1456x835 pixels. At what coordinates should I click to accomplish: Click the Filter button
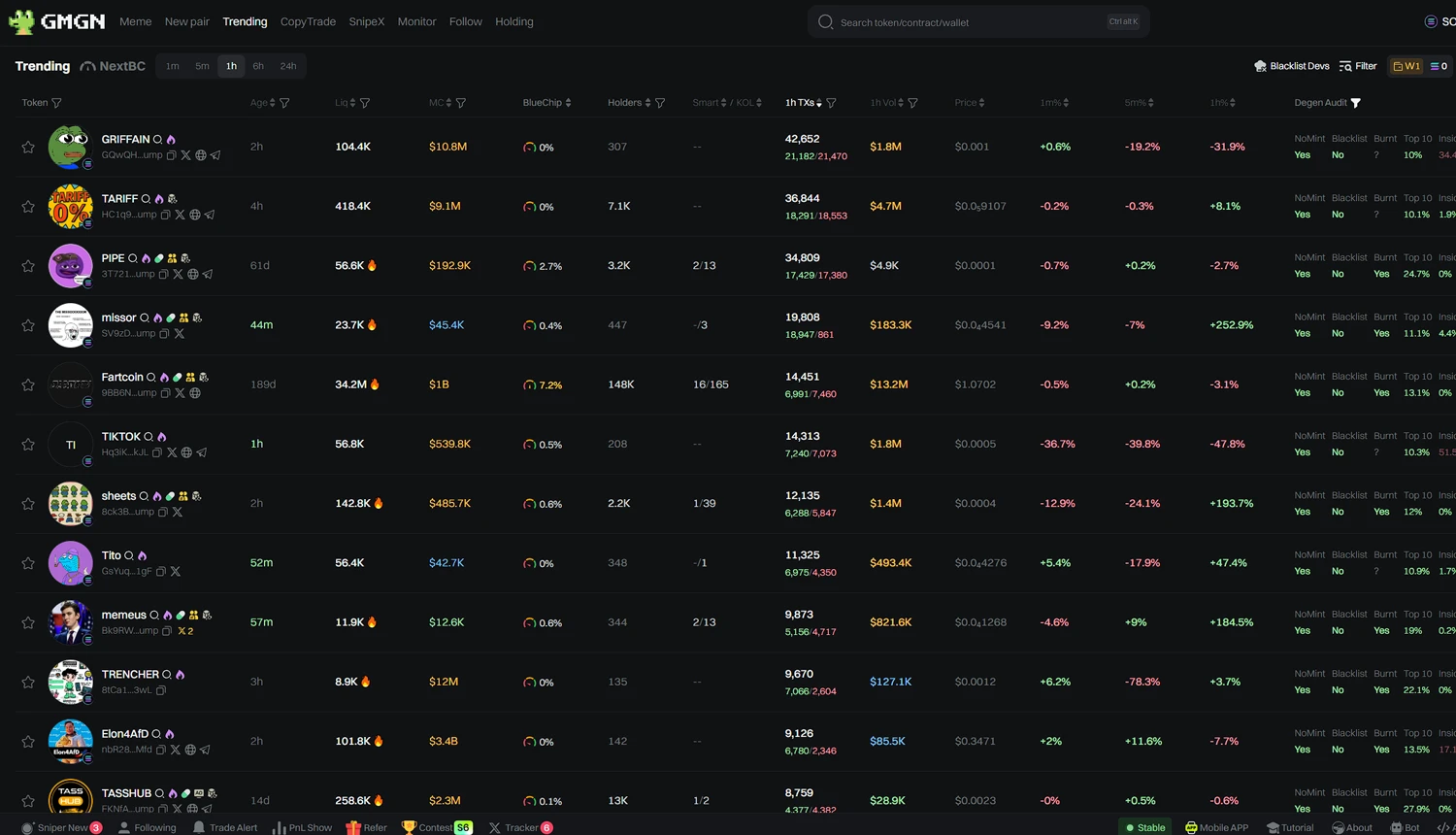pyautogui.click(x=1358, y=66)
